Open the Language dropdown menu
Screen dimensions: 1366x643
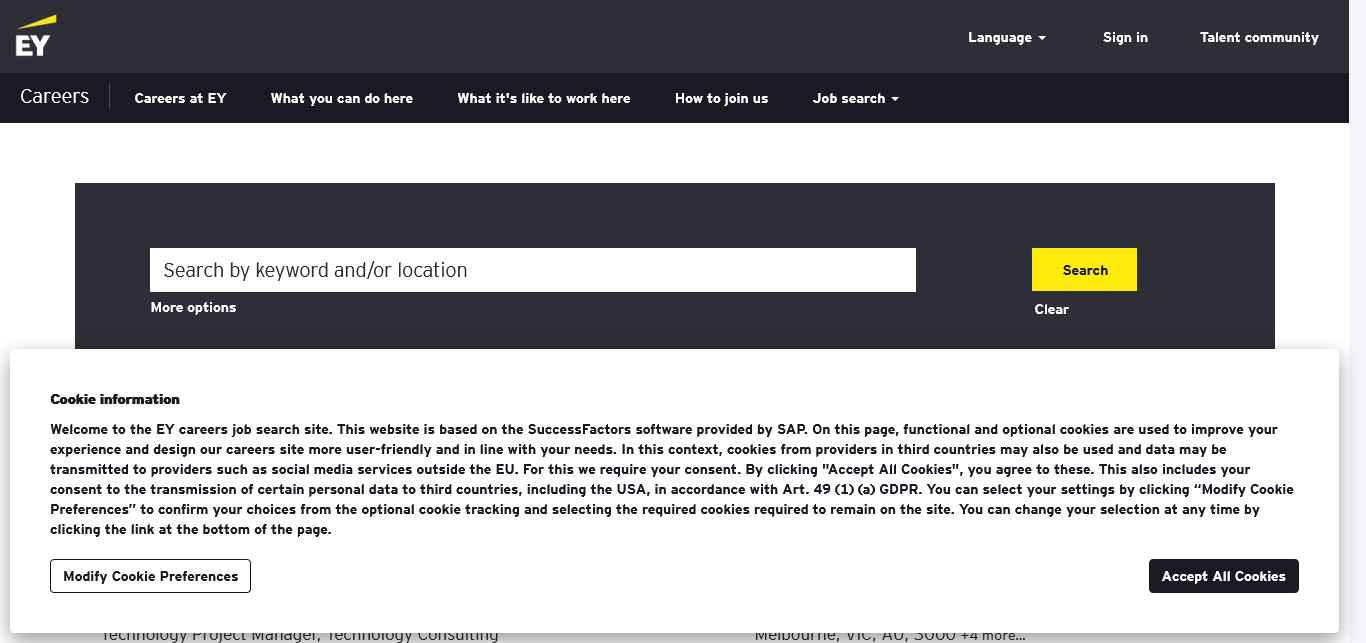pyautogui.click(x=1006, y=38)
